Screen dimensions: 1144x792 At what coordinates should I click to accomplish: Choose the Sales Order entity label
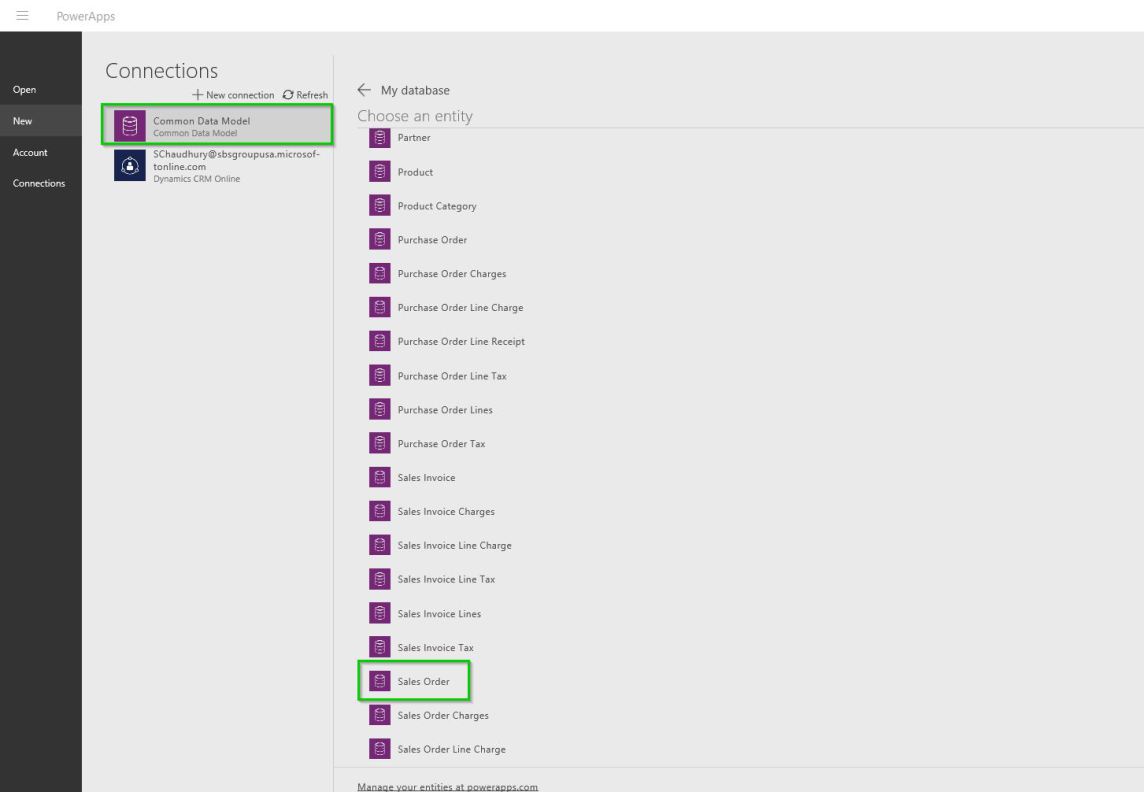pyautogui.click(x=423, y=681)
